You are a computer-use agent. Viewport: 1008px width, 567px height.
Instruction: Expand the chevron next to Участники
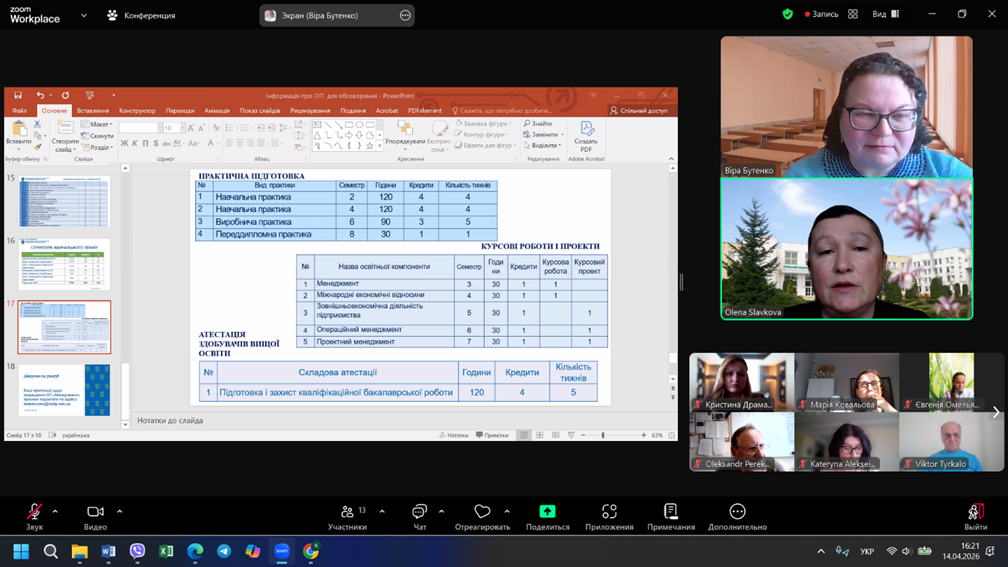(382, 512)
